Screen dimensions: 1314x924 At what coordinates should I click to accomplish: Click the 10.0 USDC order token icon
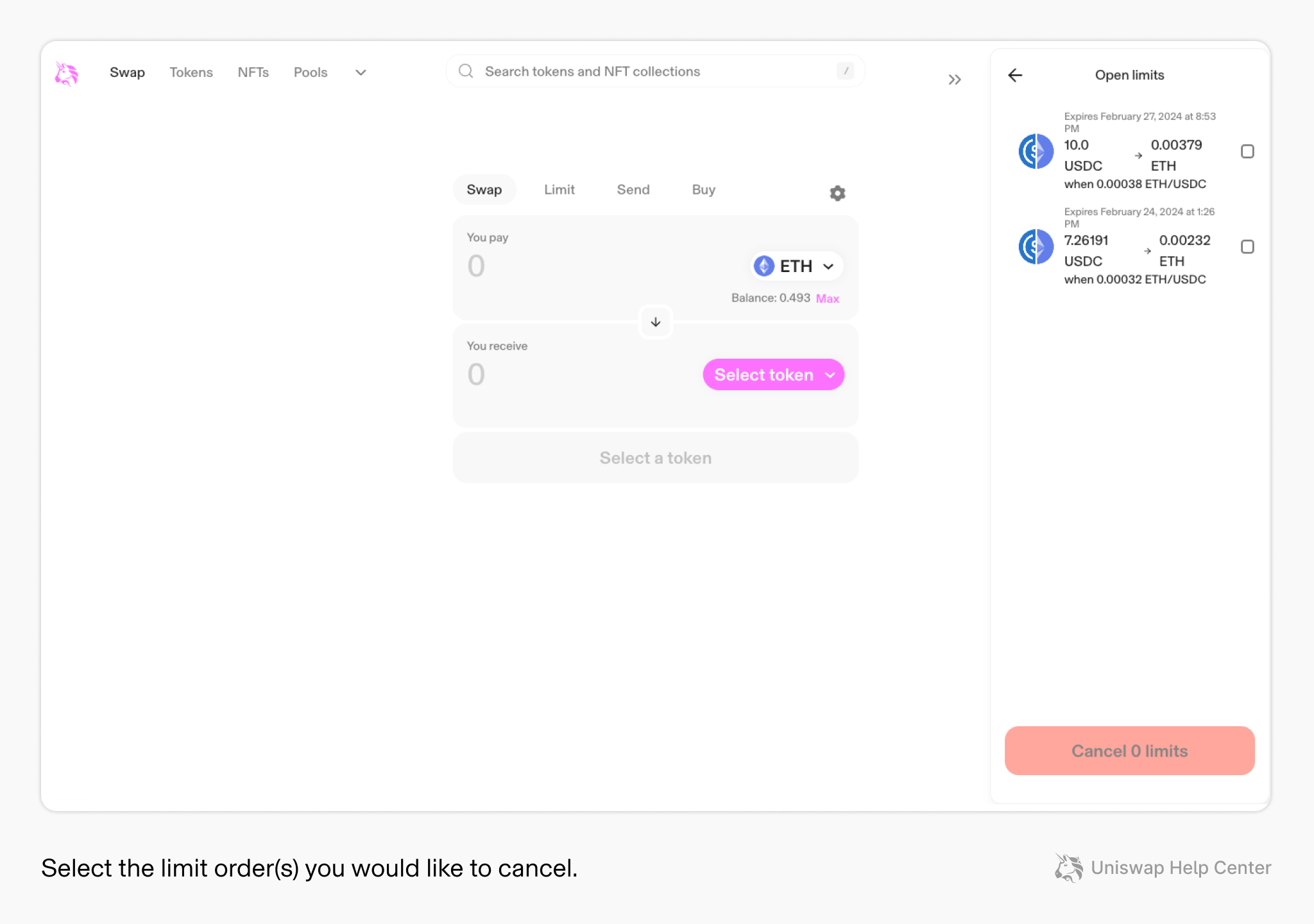pyautogui.click(x=1036, y=151)
